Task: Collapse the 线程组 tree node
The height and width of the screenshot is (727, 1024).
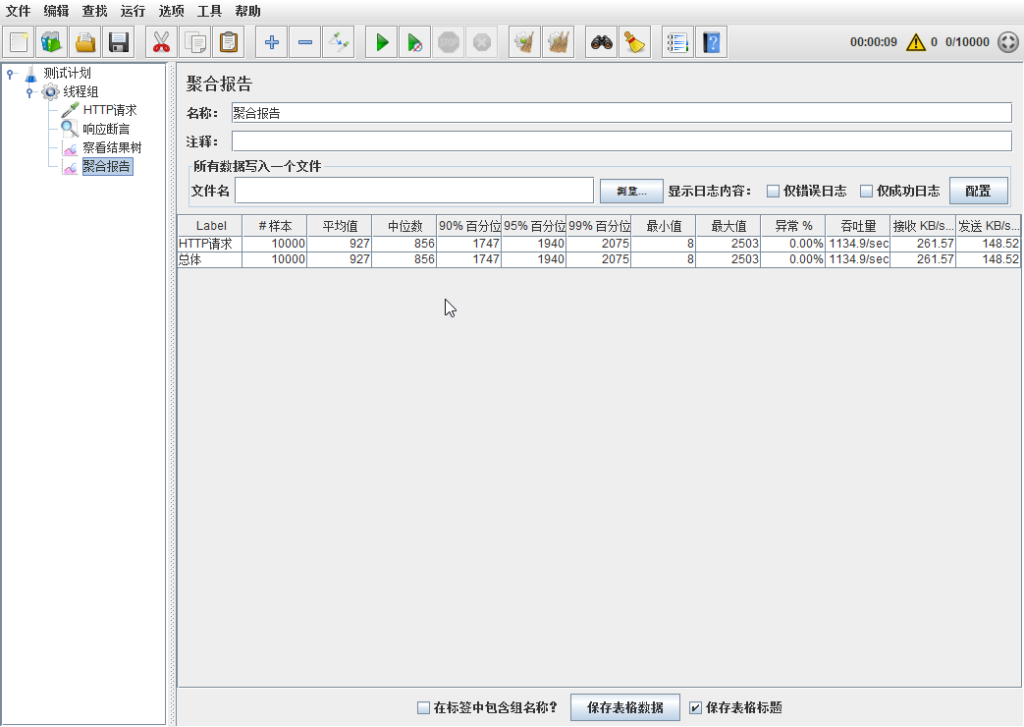Action: tap(30, 92)
